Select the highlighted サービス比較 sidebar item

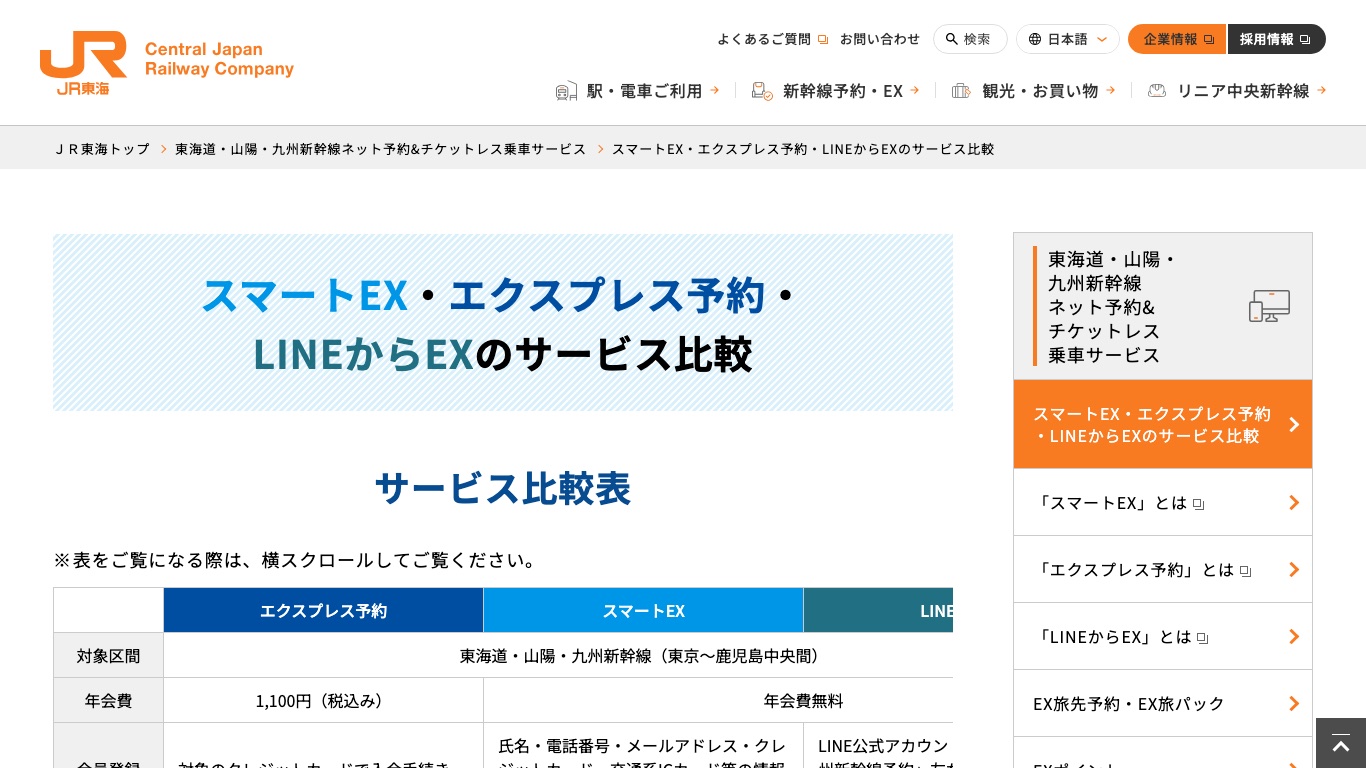click(1163, 425)
